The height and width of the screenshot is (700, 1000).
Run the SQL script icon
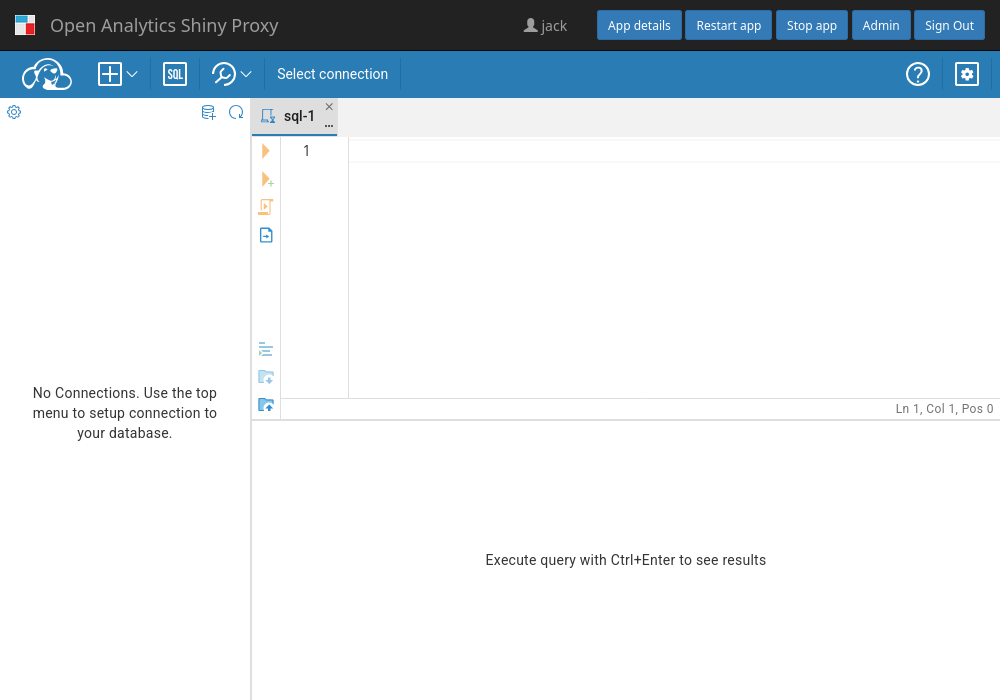(x=266, y=207)
